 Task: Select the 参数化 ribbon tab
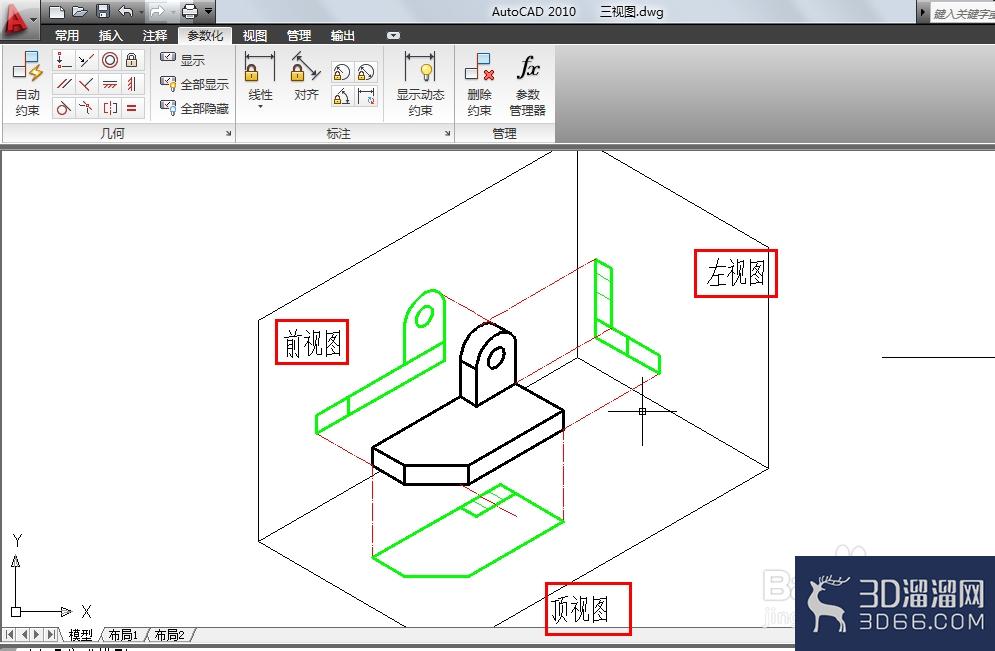coord(205,36)
